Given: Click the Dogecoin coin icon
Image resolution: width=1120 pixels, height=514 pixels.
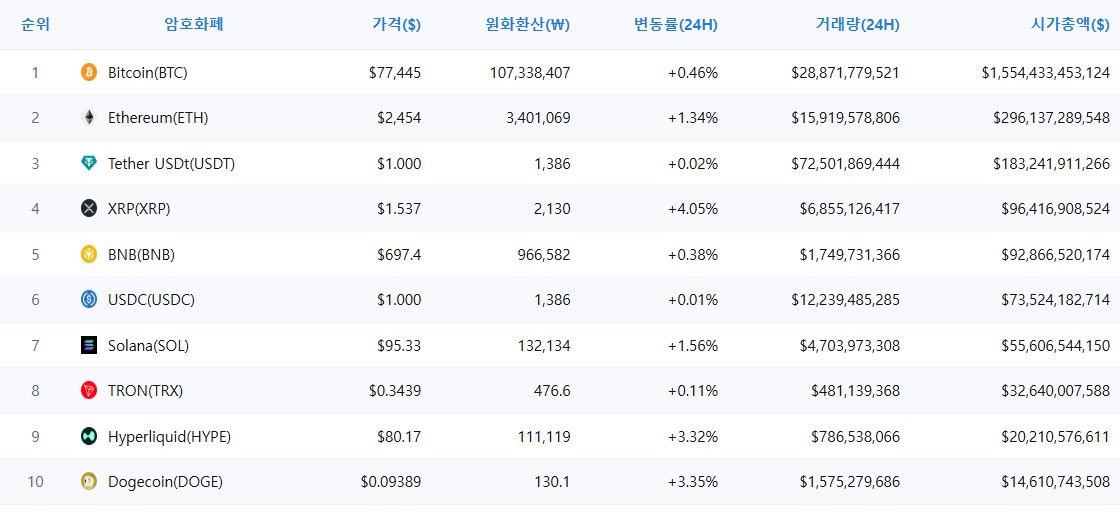Looking at the screenshot, I should click(89, 482).
